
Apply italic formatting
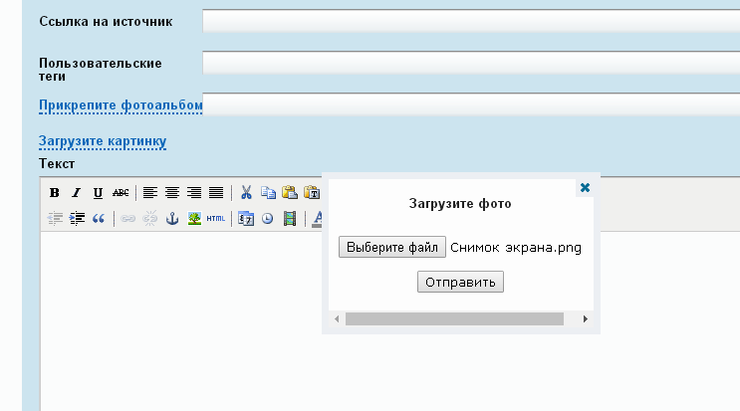76,193
